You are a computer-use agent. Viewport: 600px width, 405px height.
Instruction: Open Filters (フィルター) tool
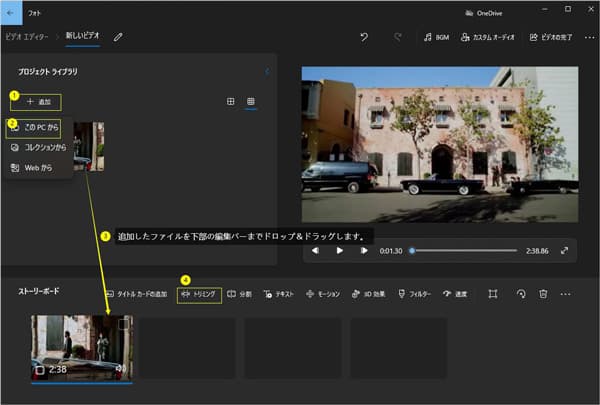(x=416, y=294)
